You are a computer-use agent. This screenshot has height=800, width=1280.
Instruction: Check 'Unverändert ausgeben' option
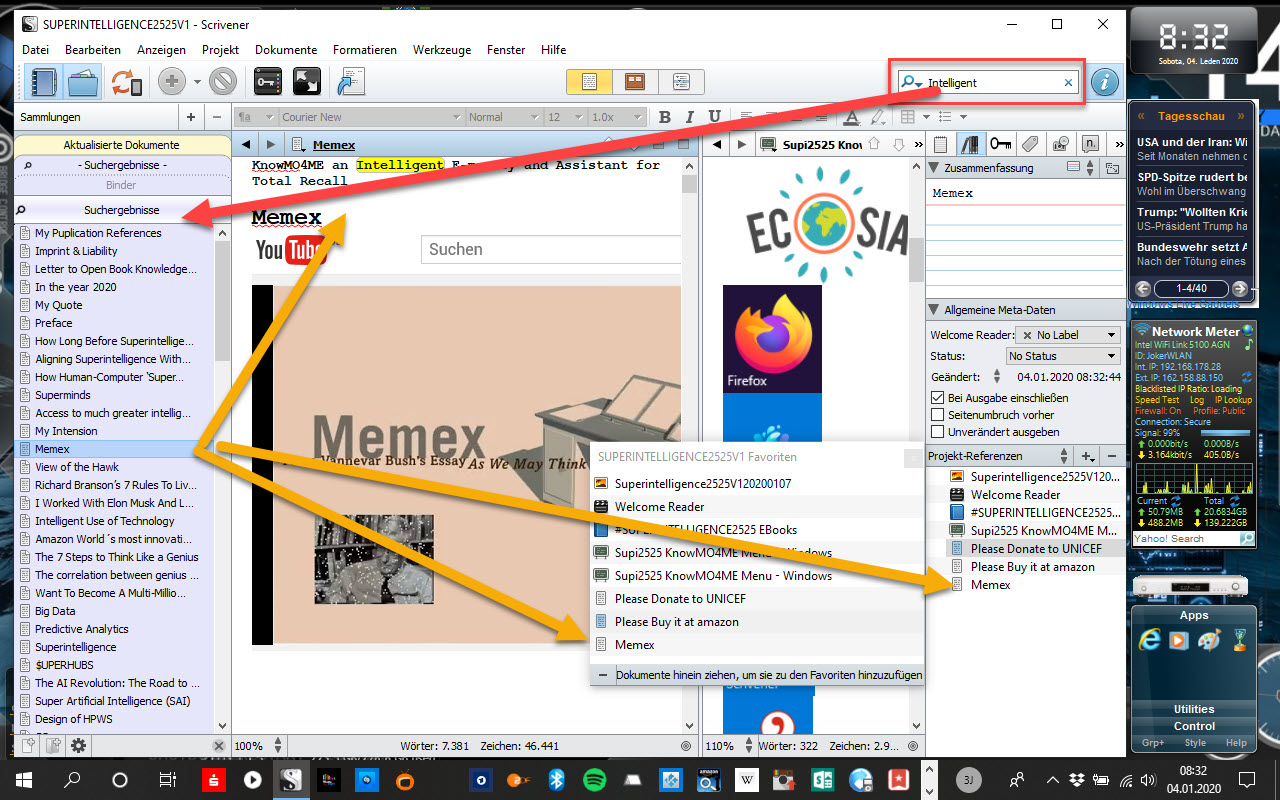938,432
